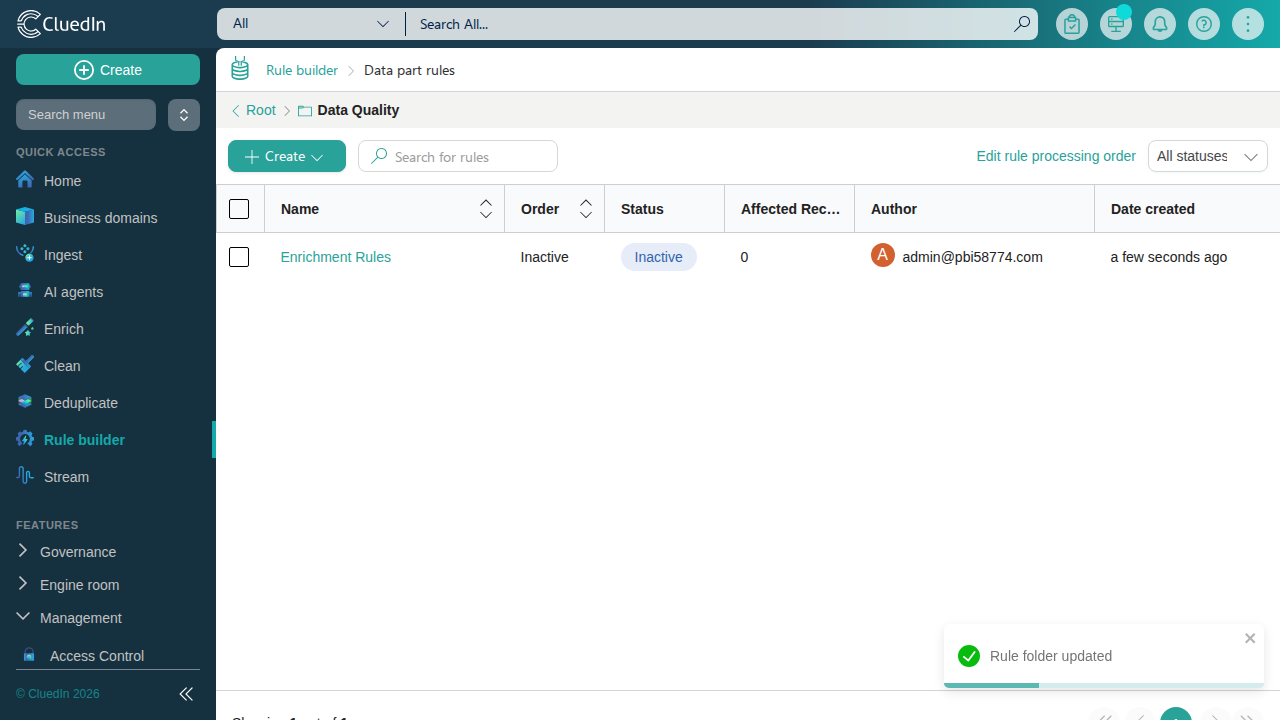Click Edit rule processing order link
The width and height of the screenshot is (1280, 720).
pos(1056,156)
